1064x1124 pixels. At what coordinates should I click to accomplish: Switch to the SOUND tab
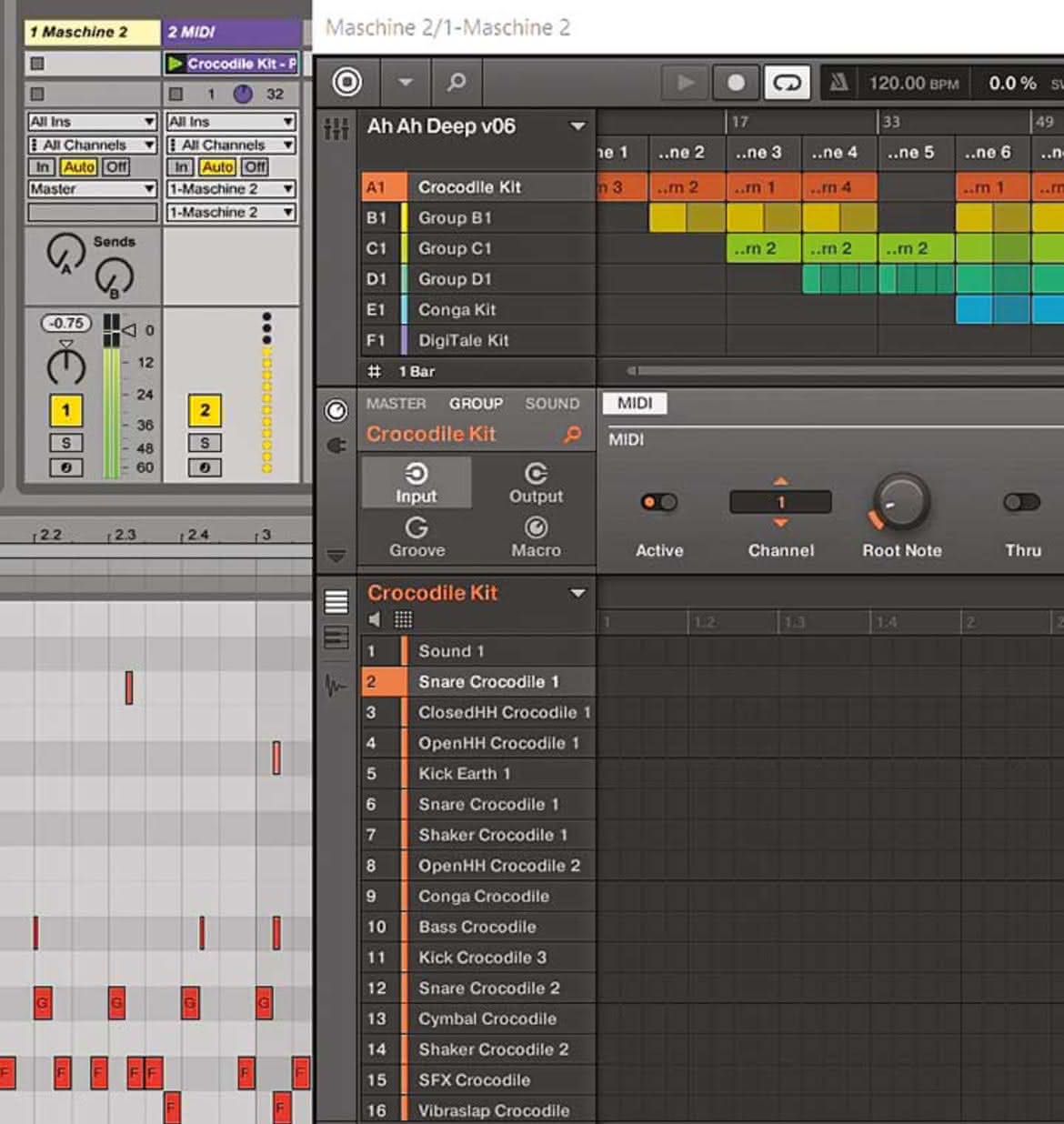click(x=552, y=404)
